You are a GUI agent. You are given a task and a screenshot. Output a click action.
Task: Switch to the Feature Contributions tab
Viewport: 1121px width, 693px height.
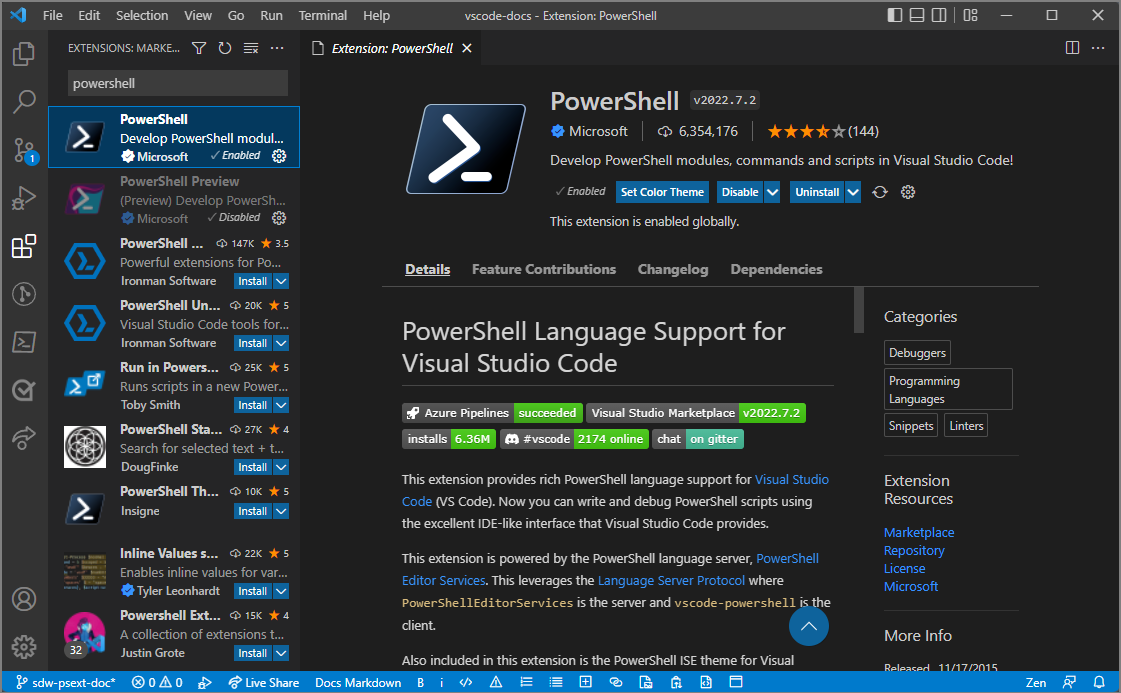click(x=544, y=268)
